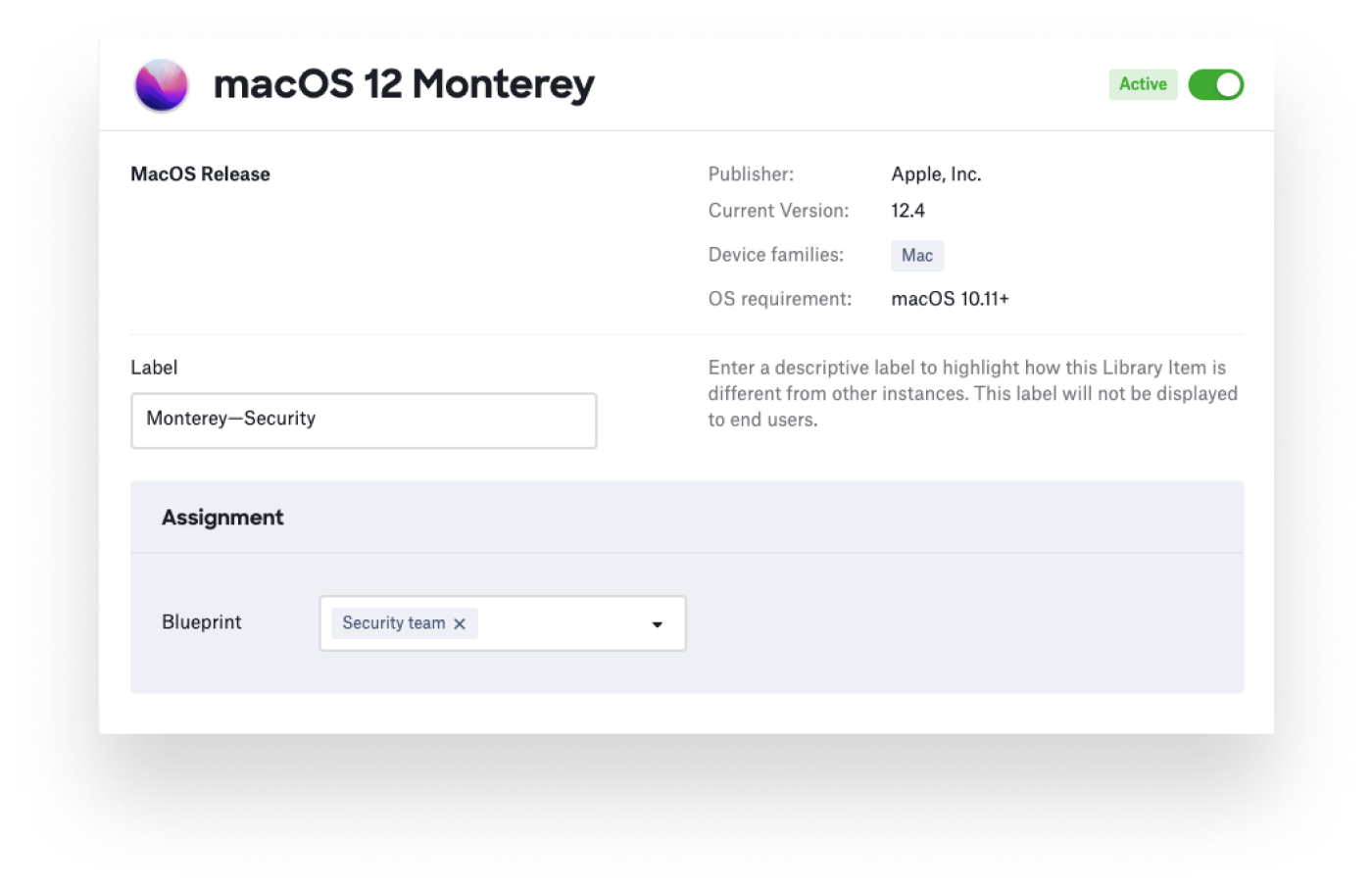The height and width of the screenshot is (891, 1372).
Task: Click empty area inside the Blueprint combo box
Action: [x=559, y=624]
